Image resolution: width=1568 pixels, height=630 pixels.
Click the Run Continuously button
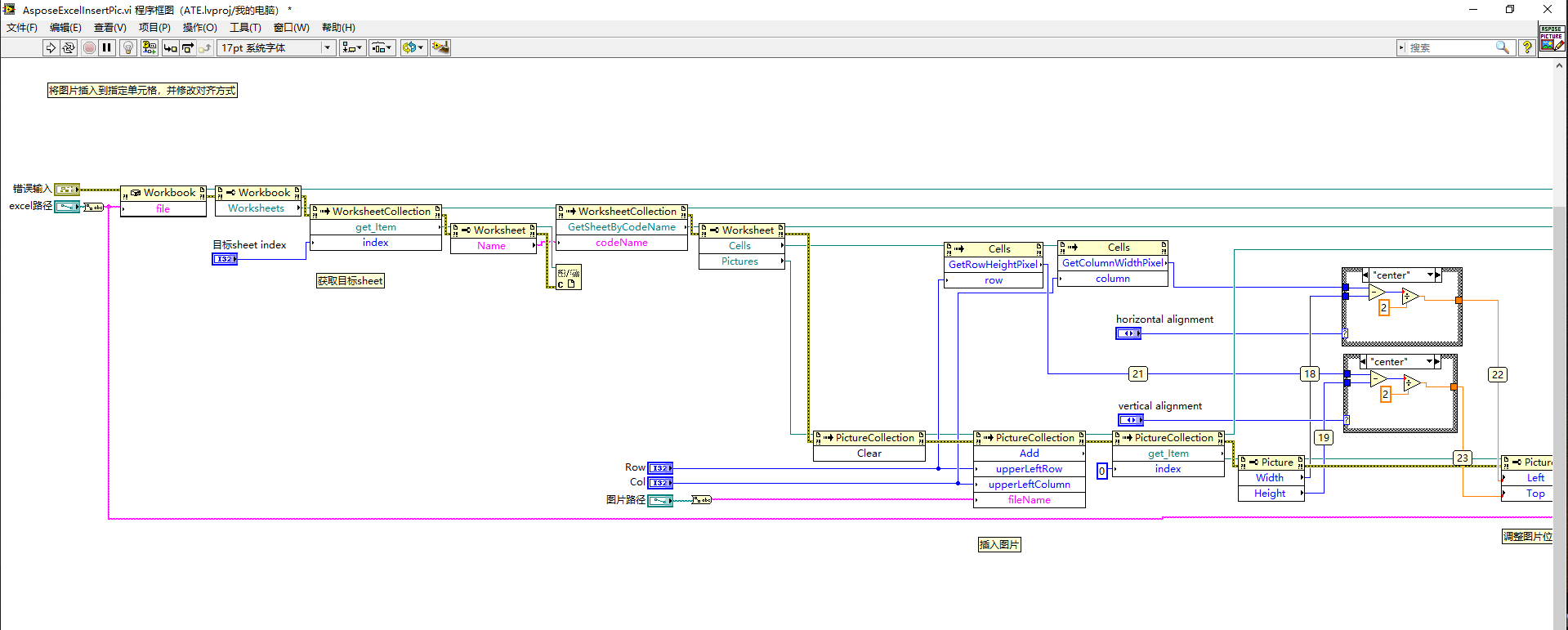click(69, 47)
